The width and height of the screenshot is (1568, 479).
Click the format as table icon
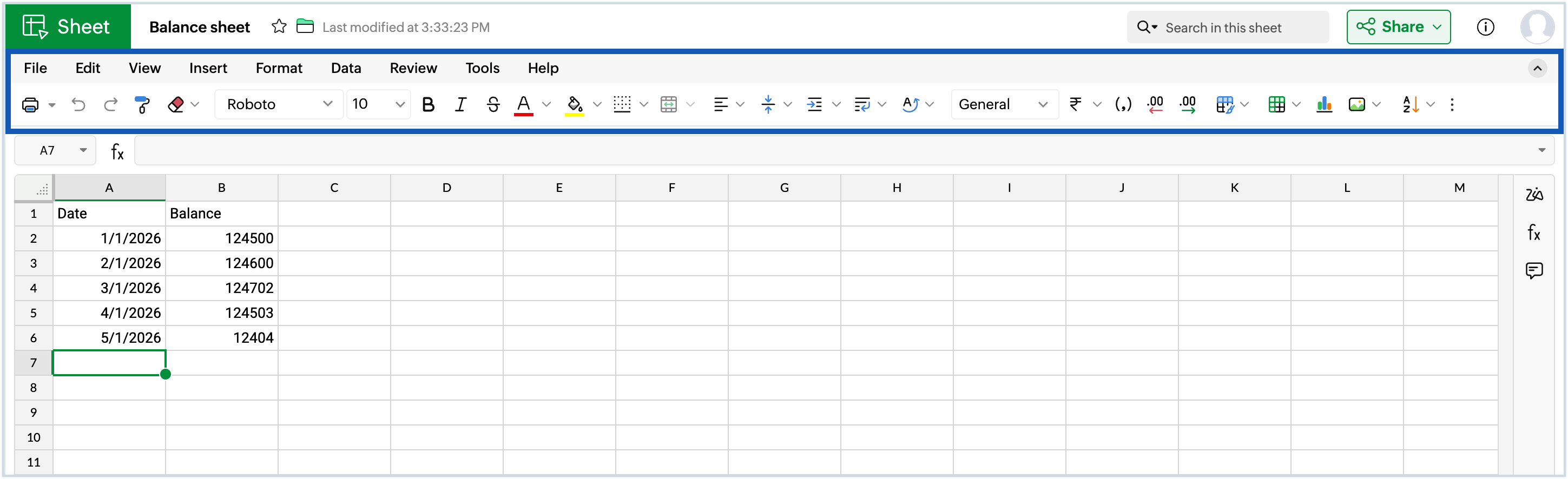point(1276,104)
